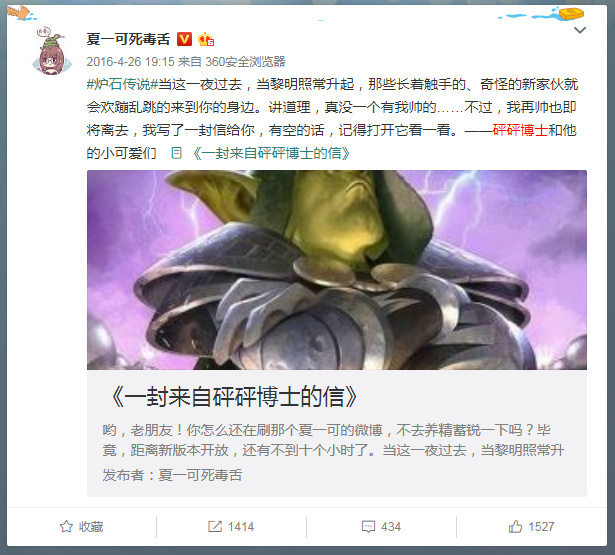Image resolution: width=615 pixels, height=555 pixels.
Task: Click the orange V verified badge
Action: click(x=184, y=39)
